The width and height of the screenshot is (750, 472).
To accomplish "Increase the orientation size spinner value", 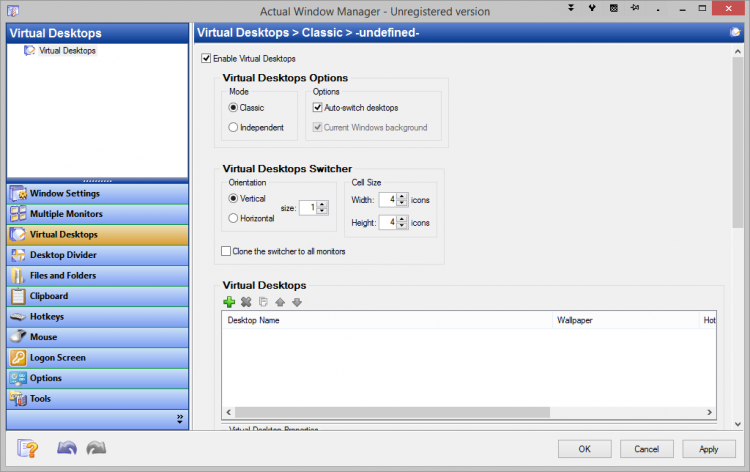I will (x=322, y=204).
